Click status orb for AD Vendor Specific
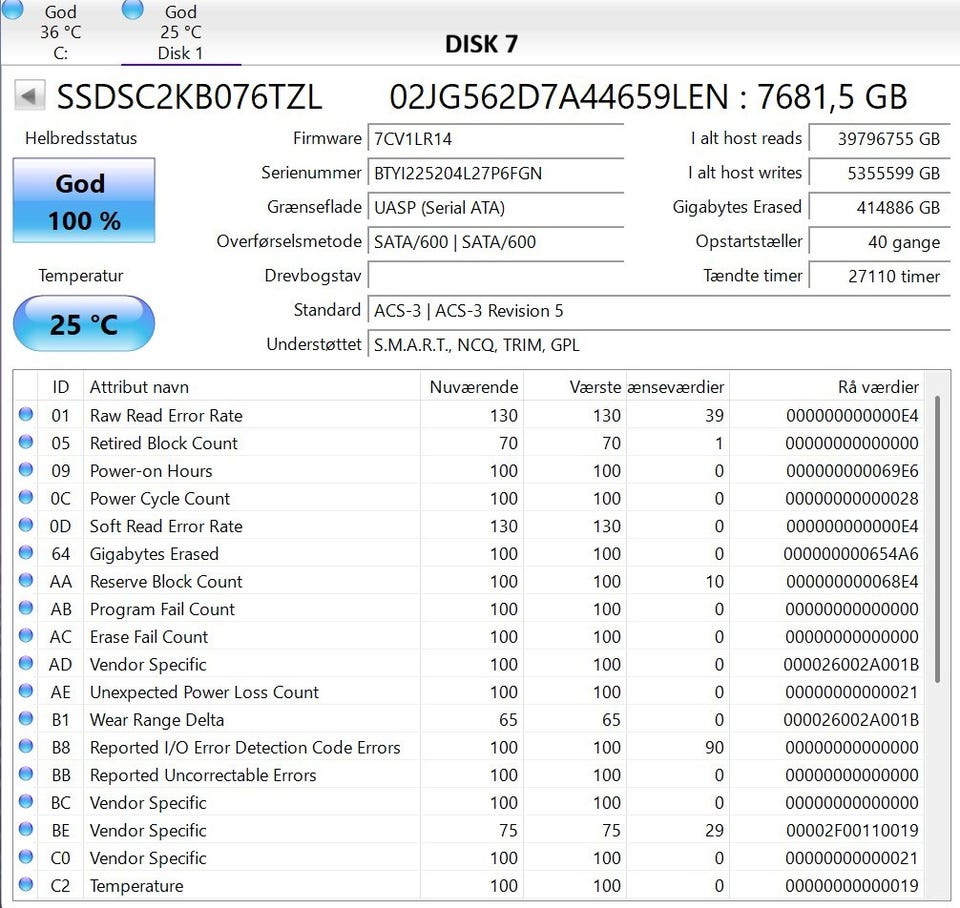The height and width of the screenshot is (908, 960). (x=26, y=663)
